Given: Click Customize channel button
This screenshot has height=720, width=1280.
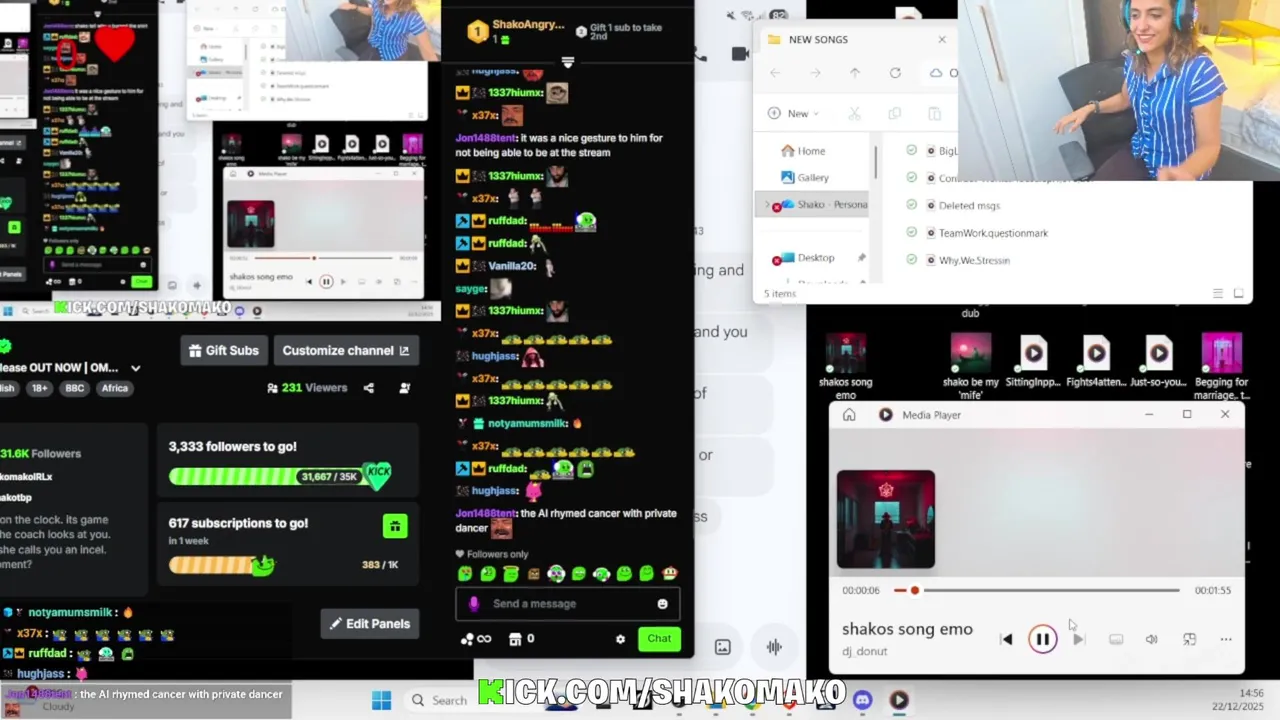Looking at the screenshot, I should [346, 351].
